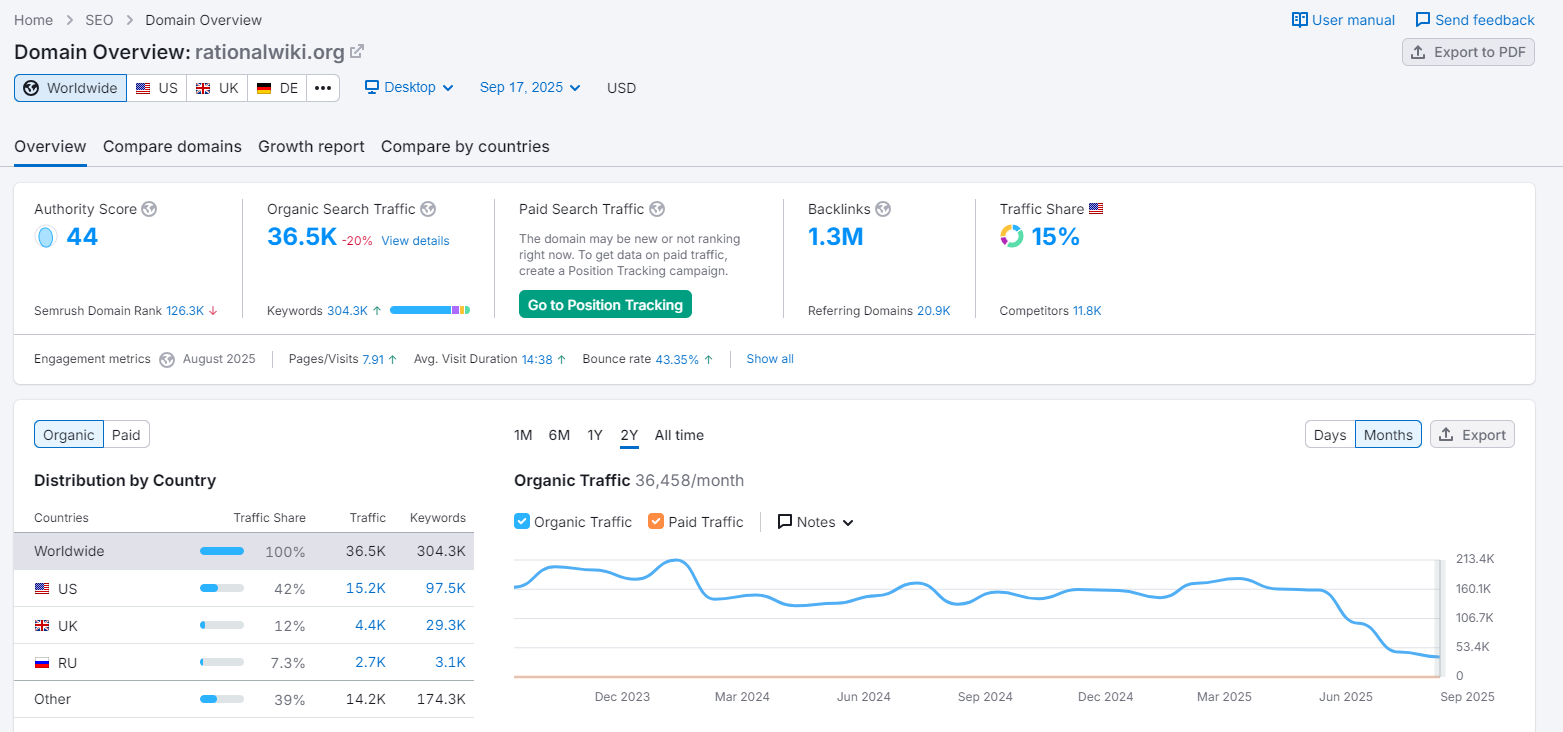Screen dimensions: 1563x732
Task: Click the globe icon next to Backlinks
Action: [x=883, y=209]
